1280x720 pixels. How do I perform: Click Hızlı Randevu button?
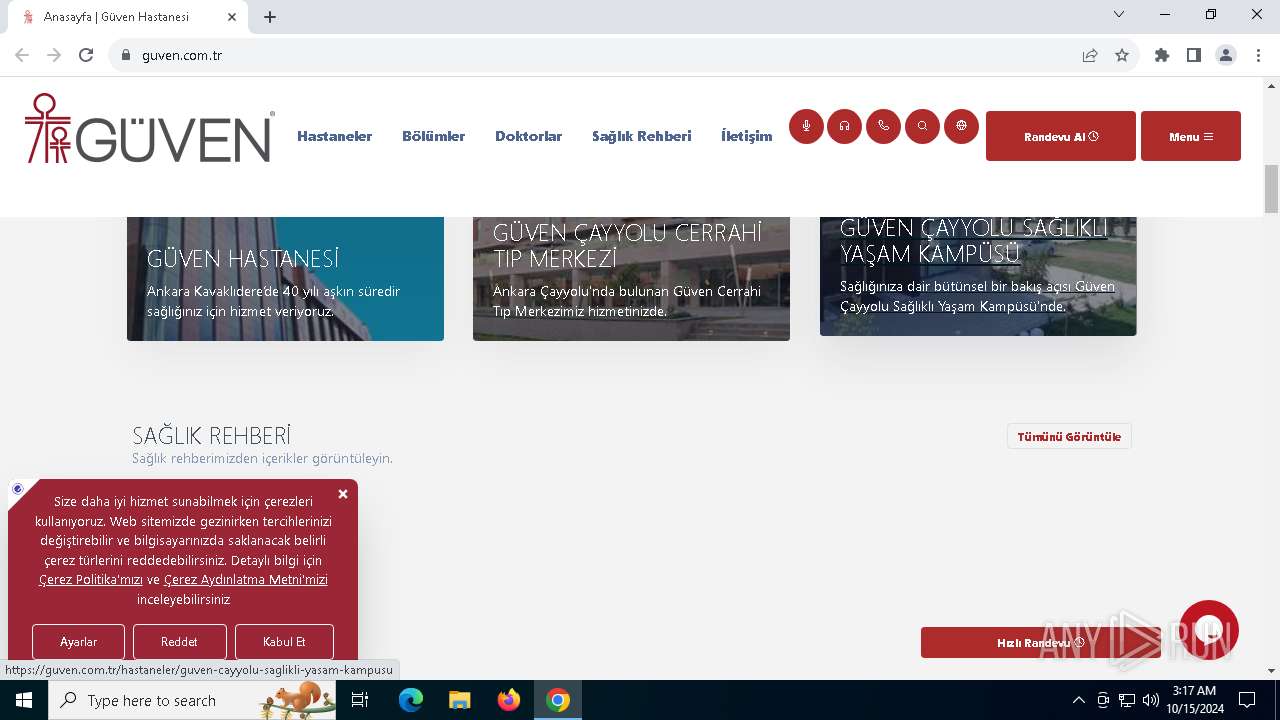1041,643
